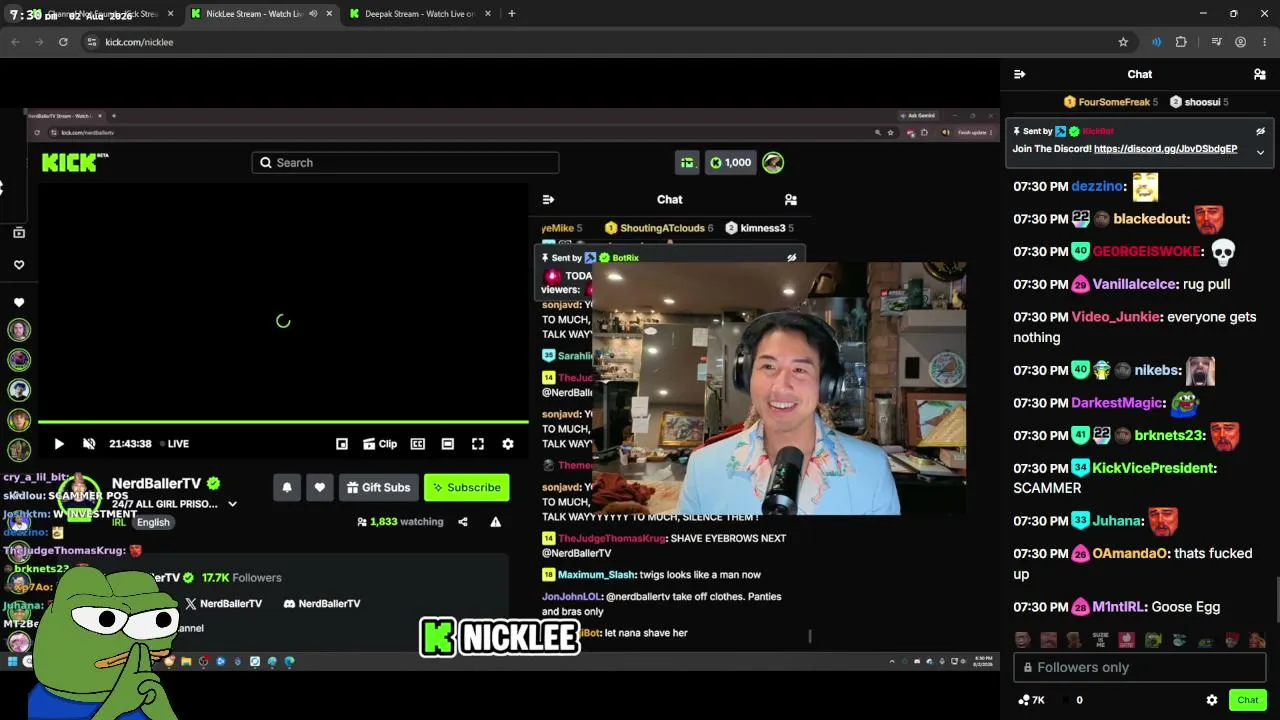Mute the NickLee Stream tab audio
This screenshot has height=720, width=1280.
[x=313, y=14]
